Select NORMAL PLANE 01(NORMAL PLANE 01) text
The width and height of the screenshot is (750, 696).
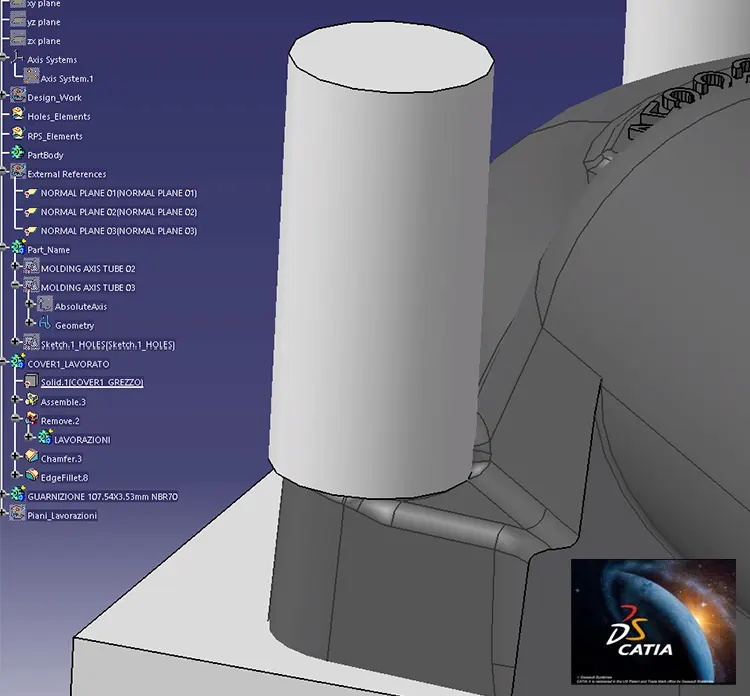tap(119, 193)
